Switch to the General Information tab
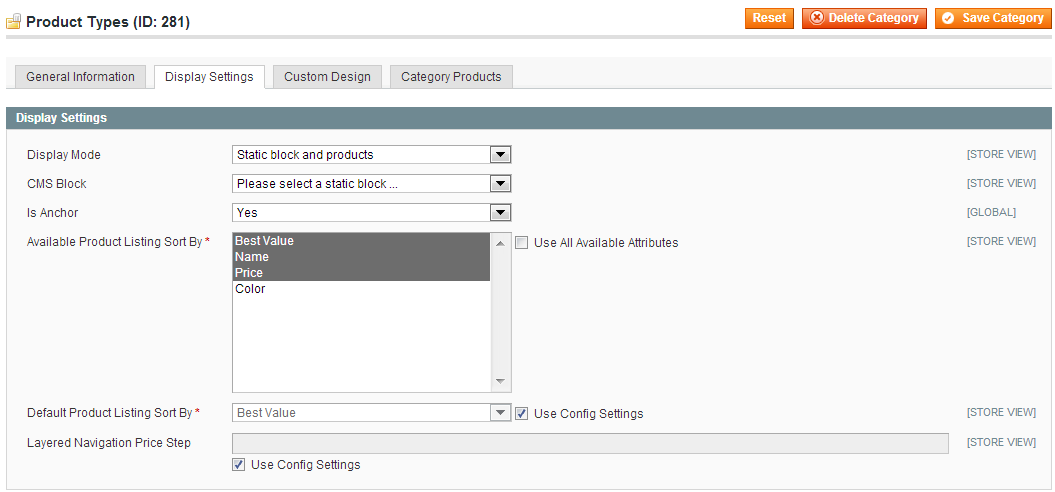Viewport: 1055px width, 492px height. tap(81, 77)
